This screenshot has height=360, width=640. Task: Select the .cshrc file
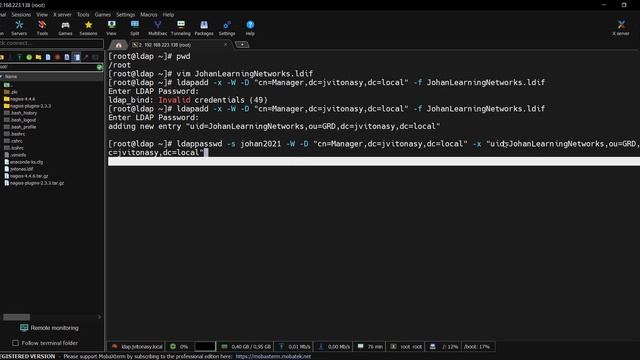pyautogui.click(x=13, y=141)
